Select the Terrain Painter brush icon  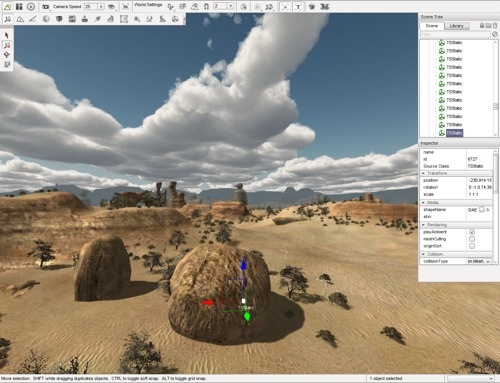(x=33, y=19)
